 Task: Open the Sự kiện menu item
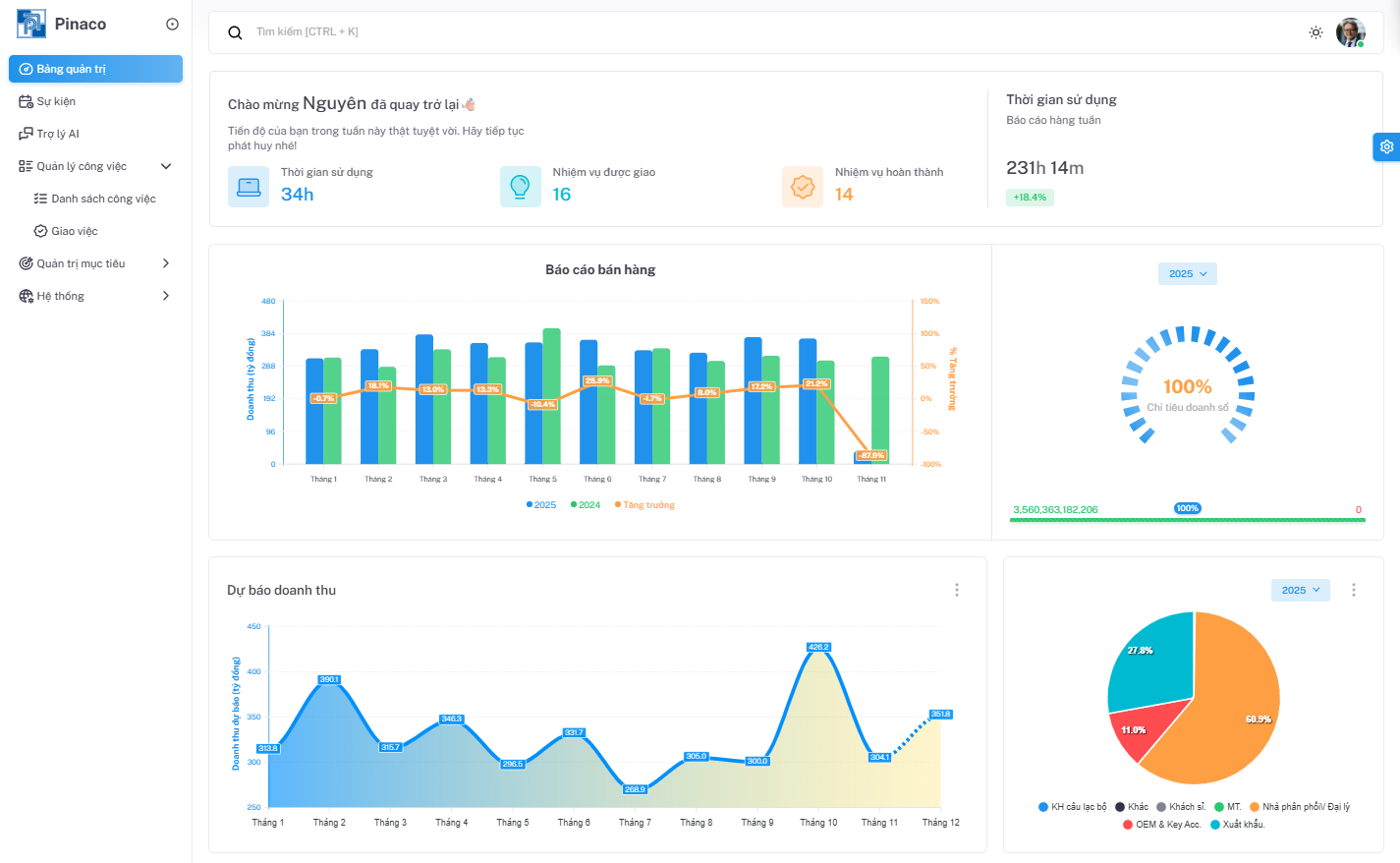[56, 101]
